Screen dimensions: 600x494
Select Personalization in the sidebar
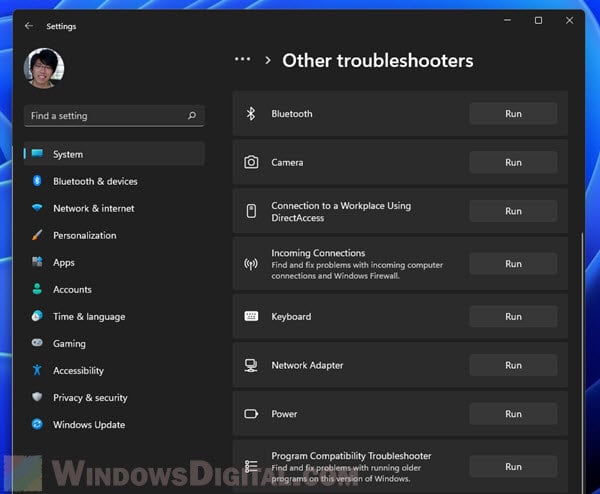pyautogui.click(x=84, y=235)
